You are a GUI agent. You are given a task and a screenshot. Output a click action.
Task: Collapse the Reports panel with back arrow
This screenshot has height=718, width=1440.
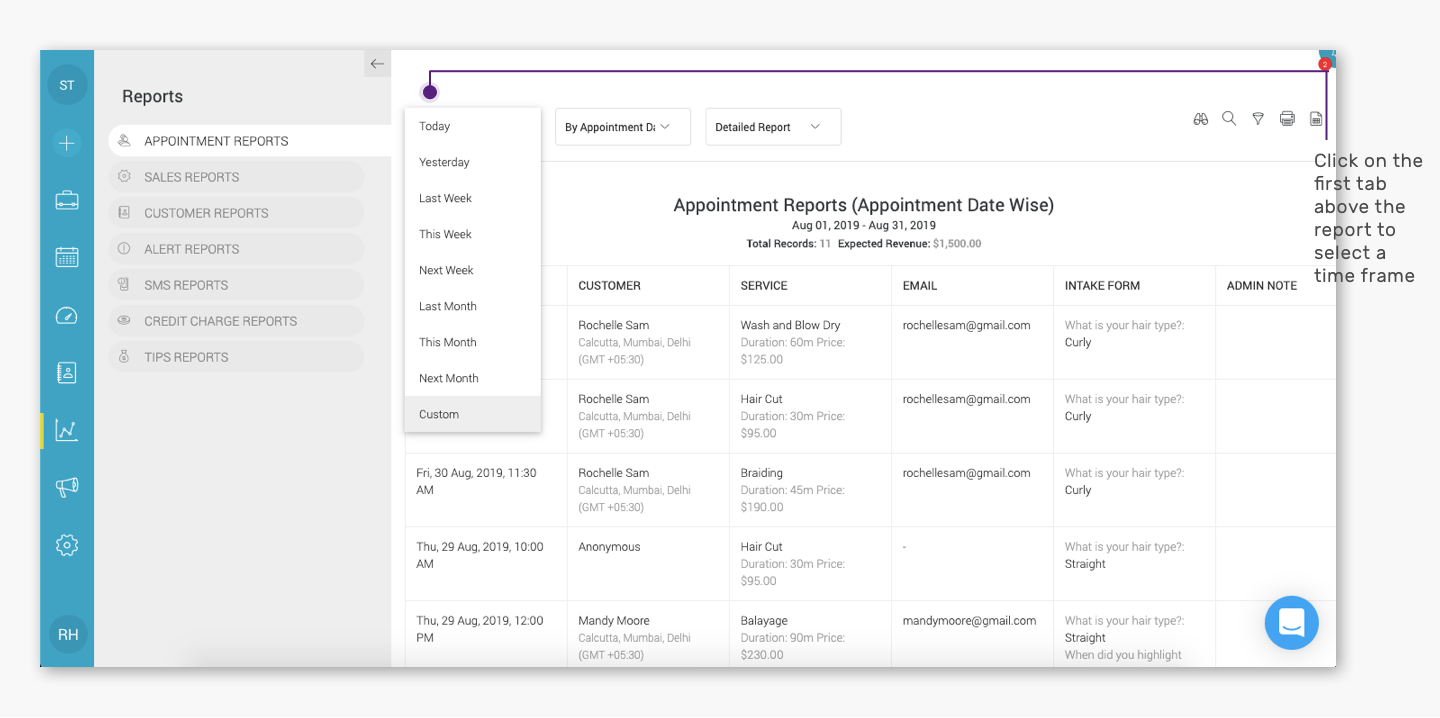click(x=377, y=64)
